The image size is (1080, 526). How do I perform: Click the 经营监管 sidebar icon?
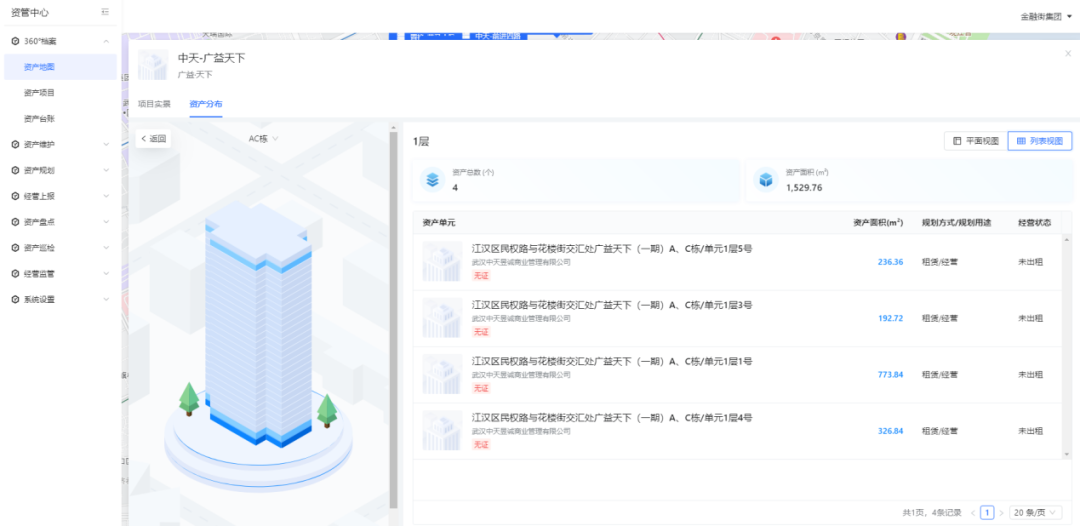(x=15, y=273)
